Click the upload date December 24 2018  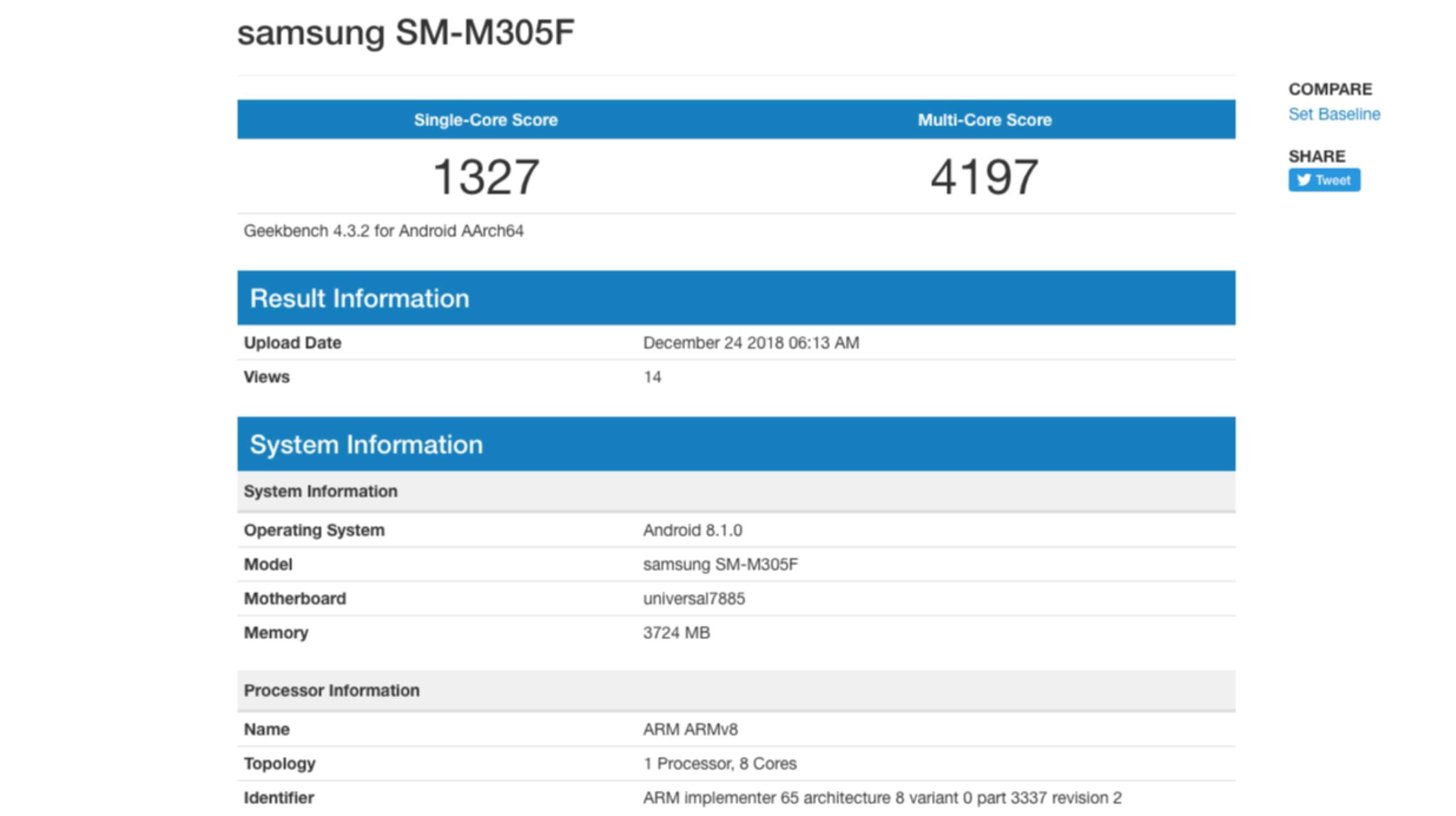tap(751, 343)
